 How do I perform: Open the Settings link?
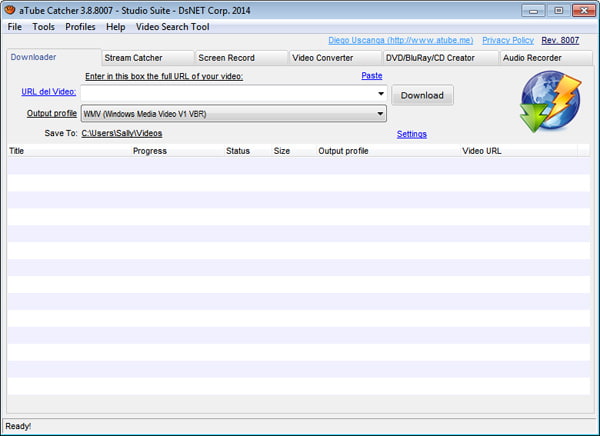click(x=412, y=134)
